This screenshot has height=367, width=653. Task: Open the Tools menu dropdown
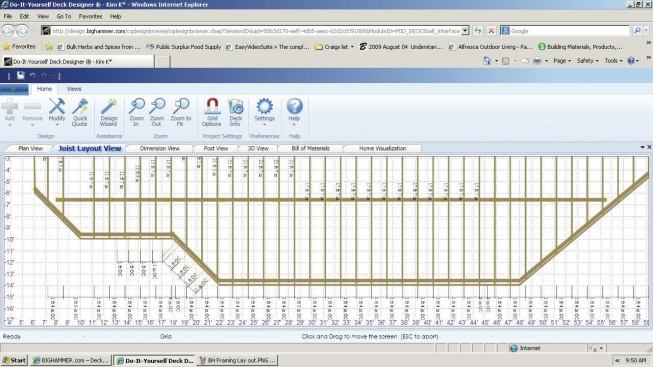coord(613,61)
